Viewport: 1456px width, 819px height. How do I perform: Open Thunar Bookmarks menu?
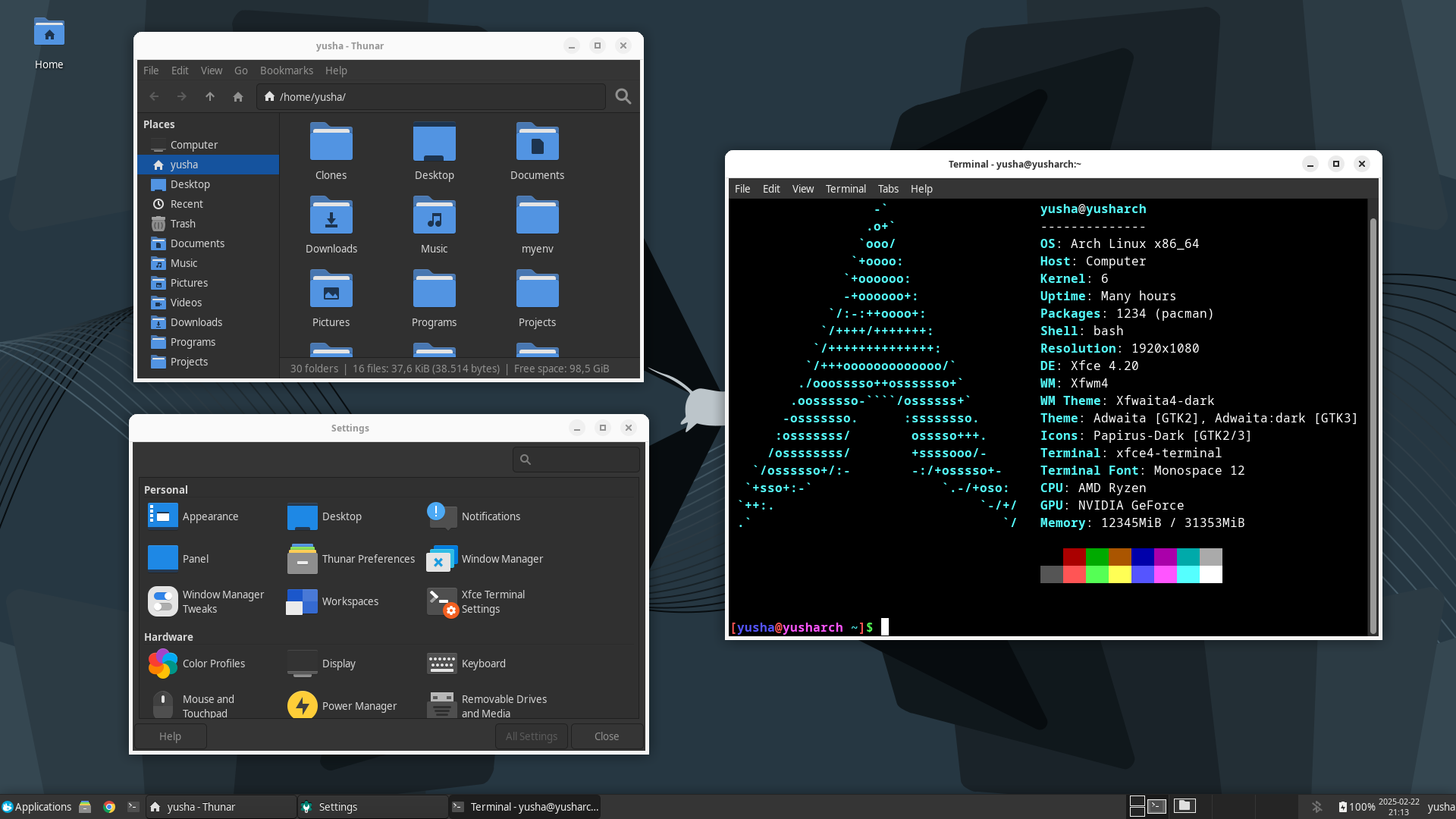pyautogui.click(x=287, y=70)
